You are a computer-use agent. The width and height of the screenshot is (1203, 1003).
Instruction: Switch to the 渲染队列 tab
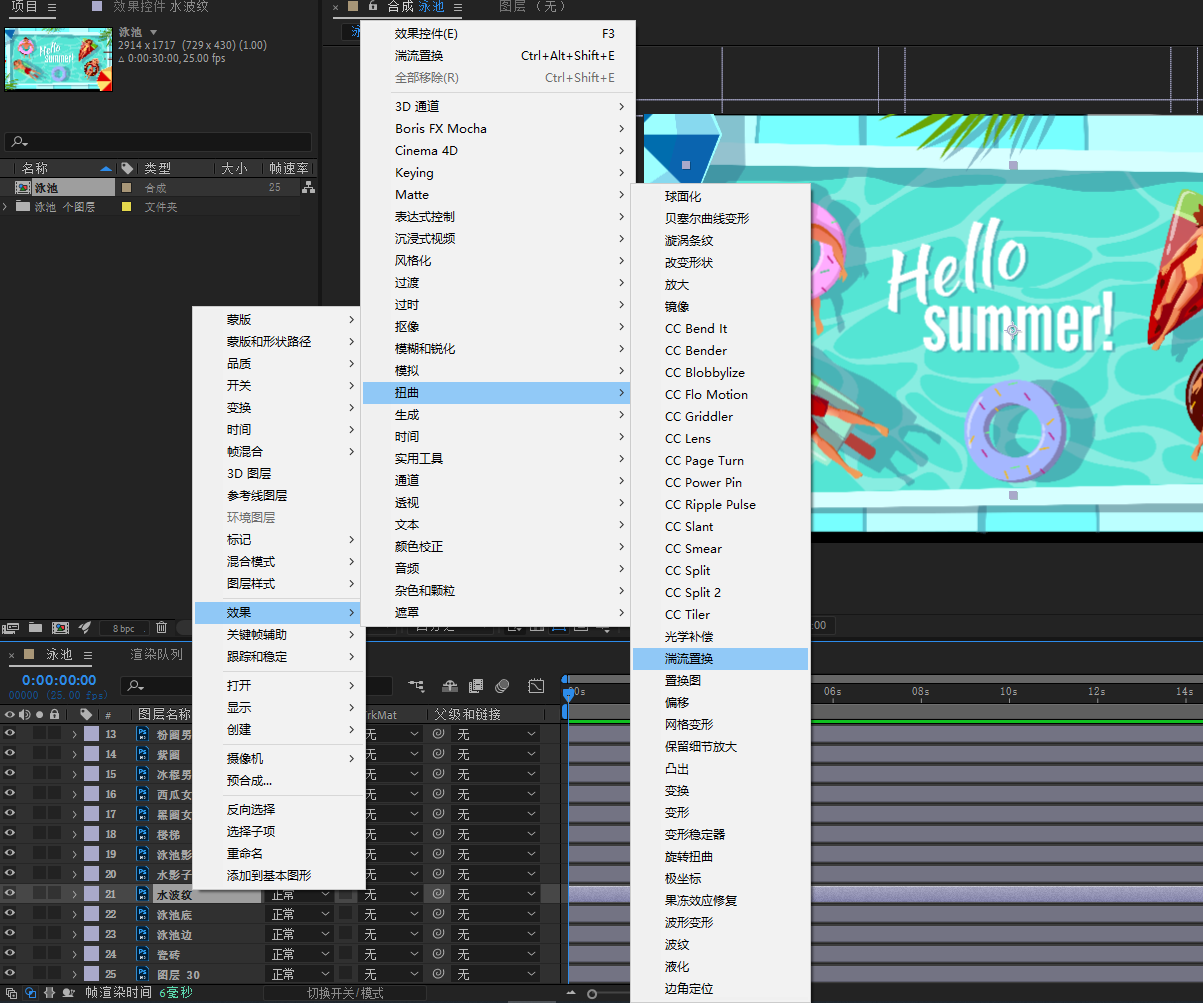click(157, 654)
